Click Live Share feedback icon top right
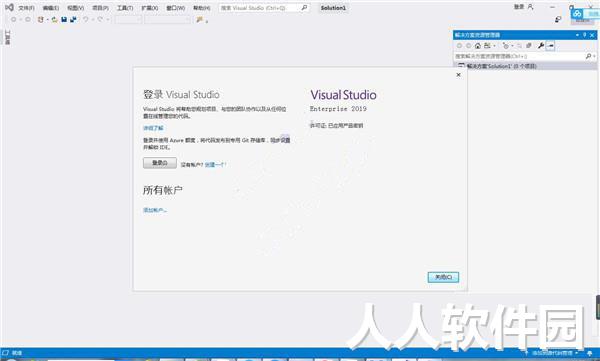The image size is (600, 361). pos(558,19)
